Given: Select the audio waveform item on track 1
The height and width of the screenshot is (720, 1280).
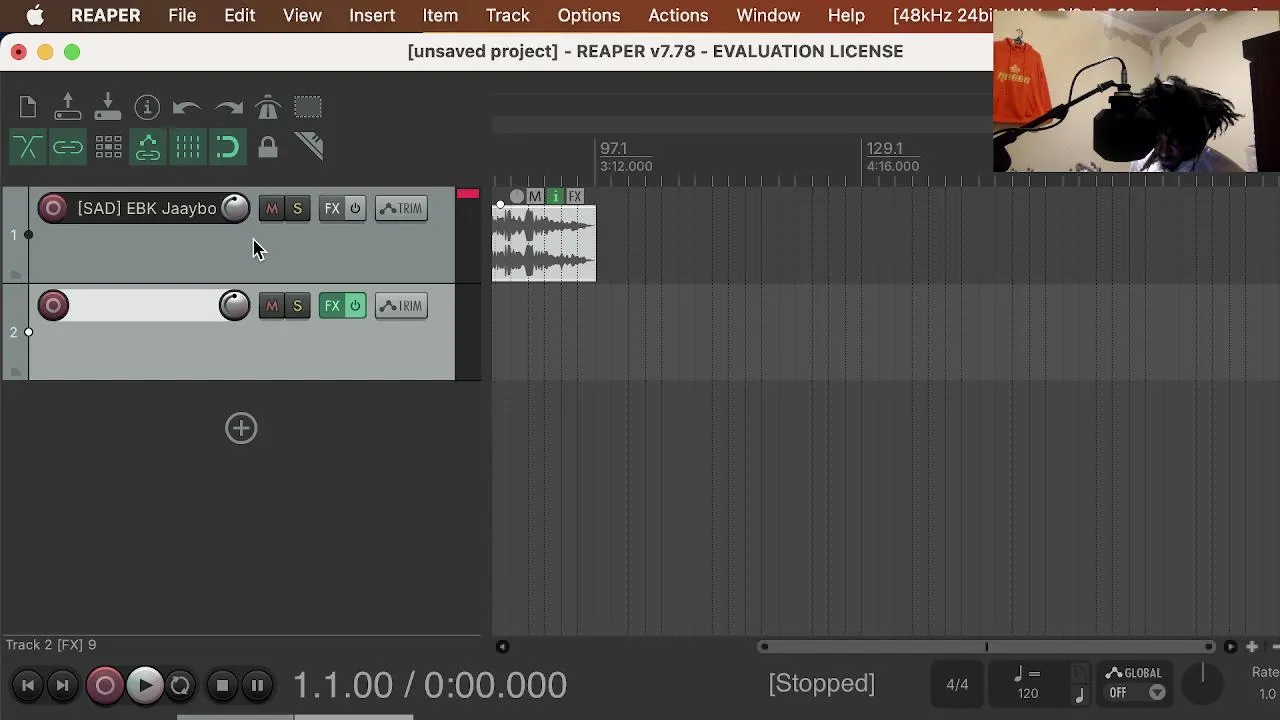Looking at the screenshot, I should [544, 243].
